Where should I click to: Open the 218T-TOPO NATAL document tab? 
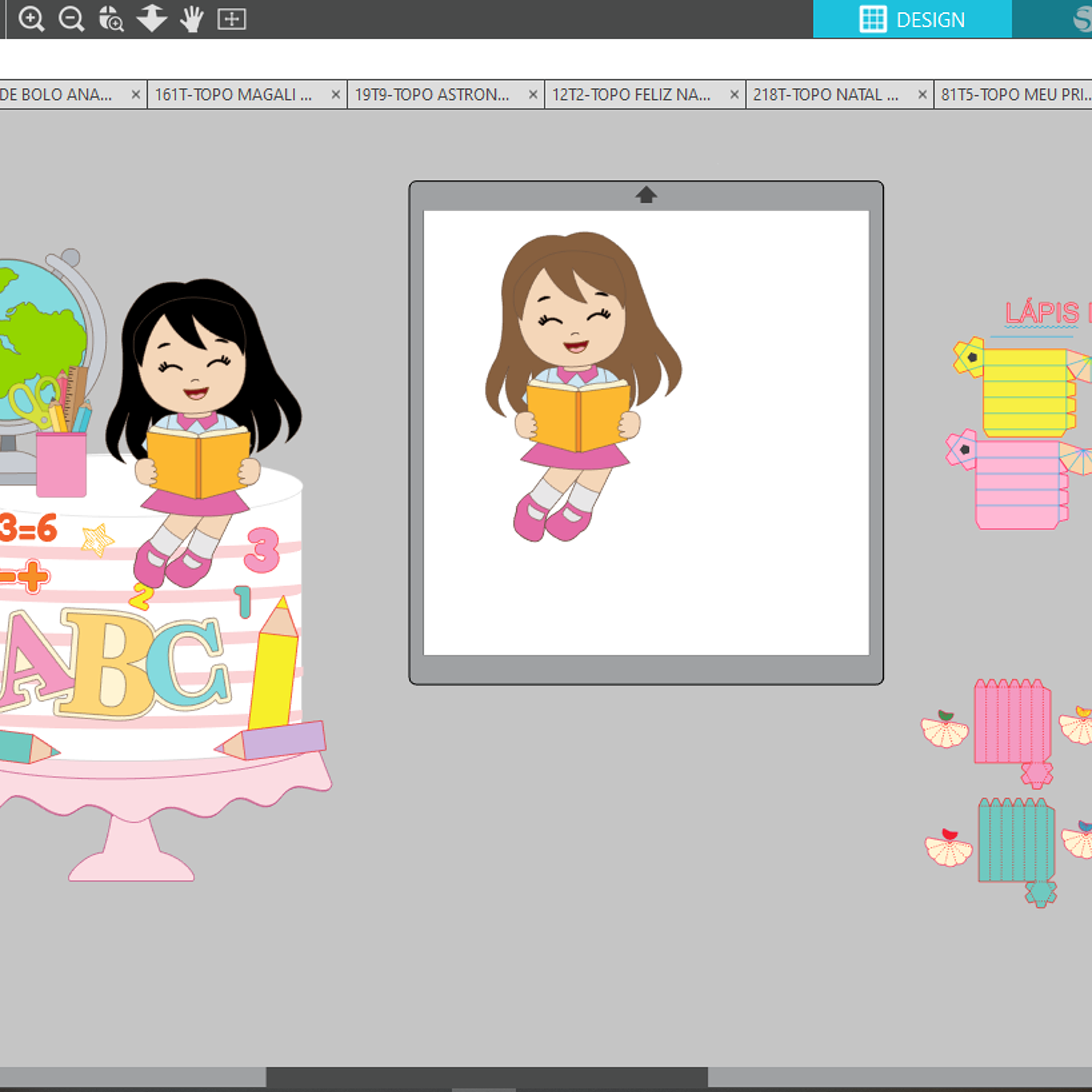826,95
